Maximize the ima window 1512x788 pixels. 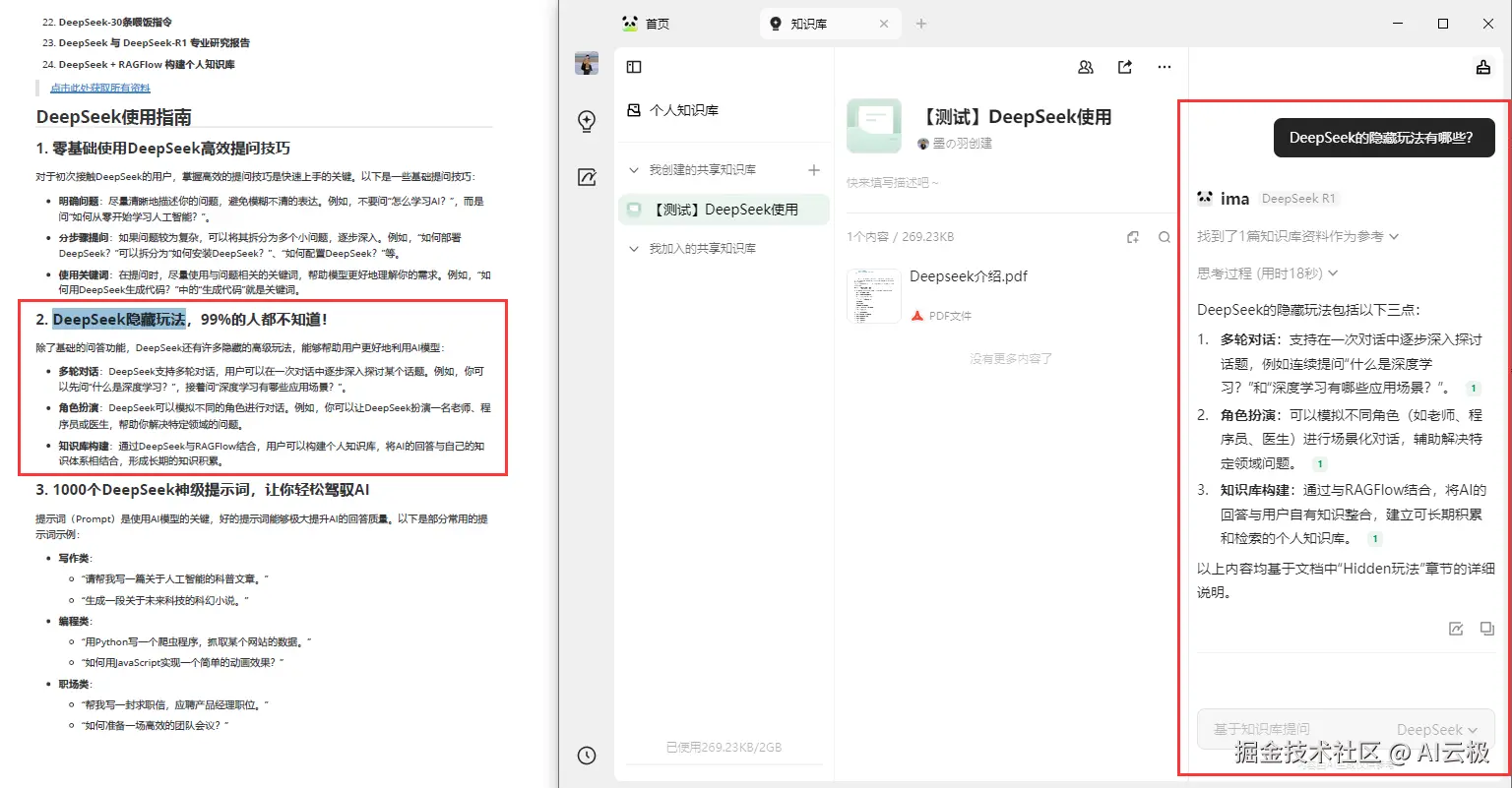pyautogui.click(x=1443, y=24)
